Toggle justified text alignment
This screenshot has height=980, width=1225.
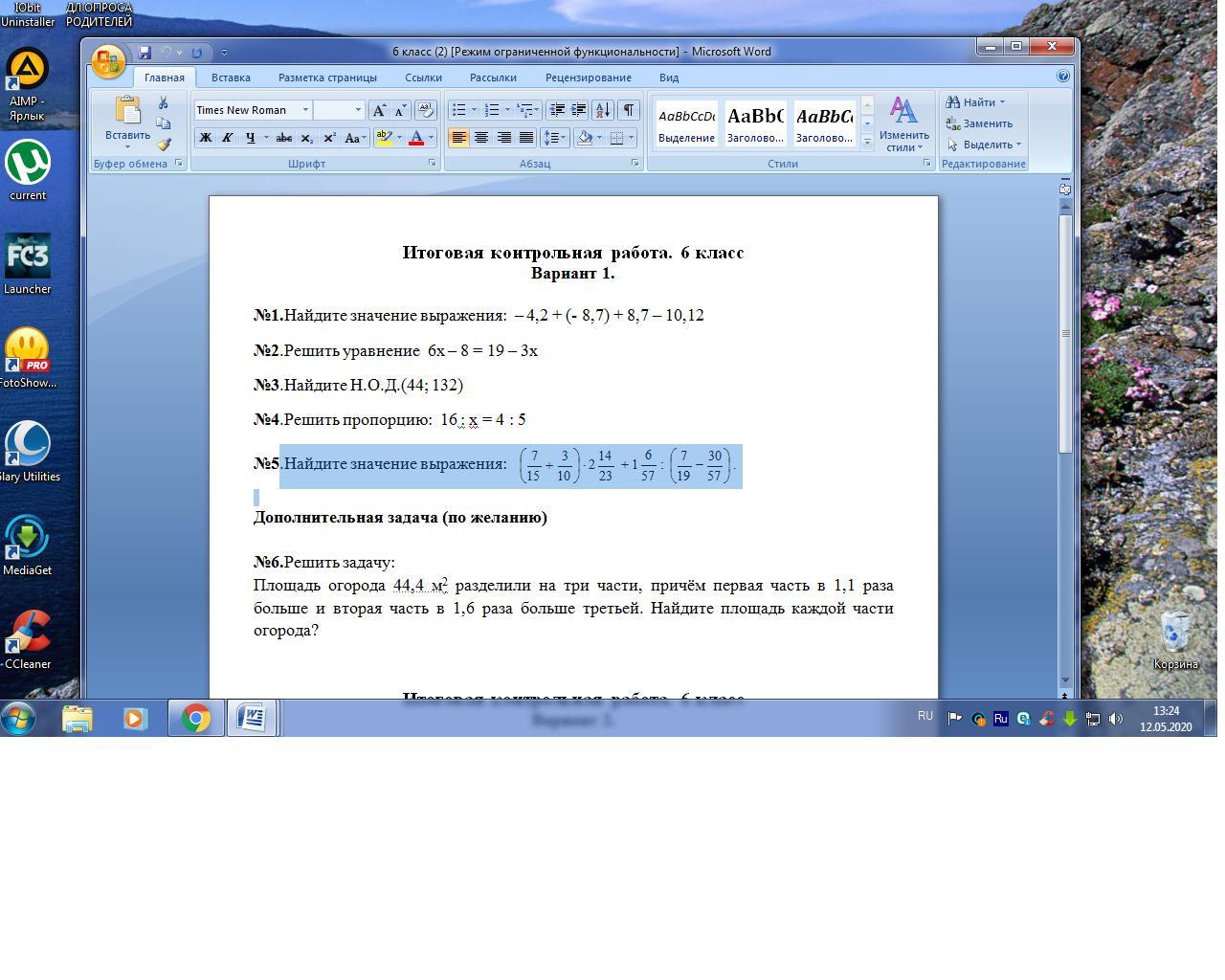[x=525, y=138]
